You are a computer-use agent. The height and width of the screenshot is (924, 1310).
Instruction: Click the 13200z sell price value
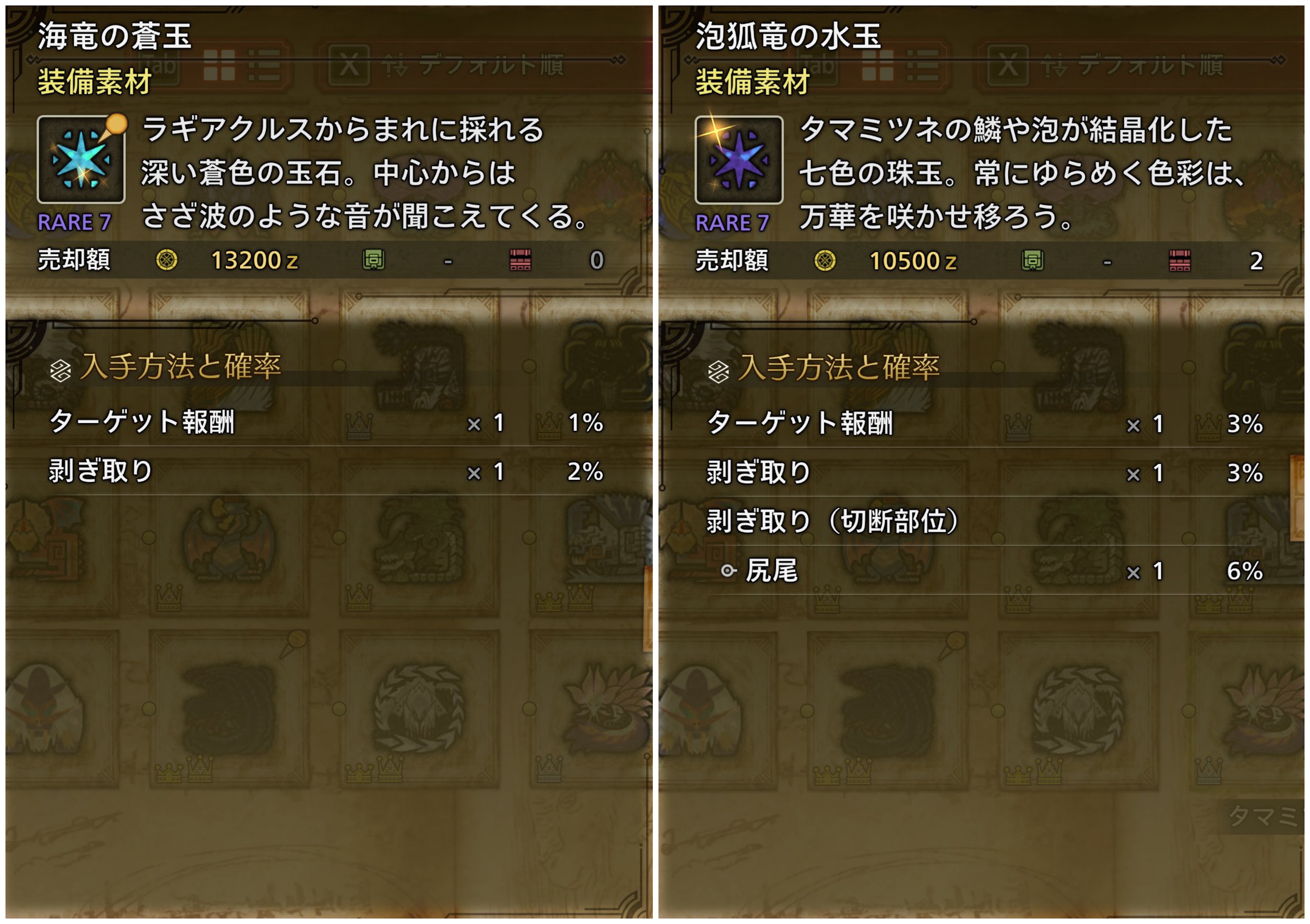coord(254,261)
